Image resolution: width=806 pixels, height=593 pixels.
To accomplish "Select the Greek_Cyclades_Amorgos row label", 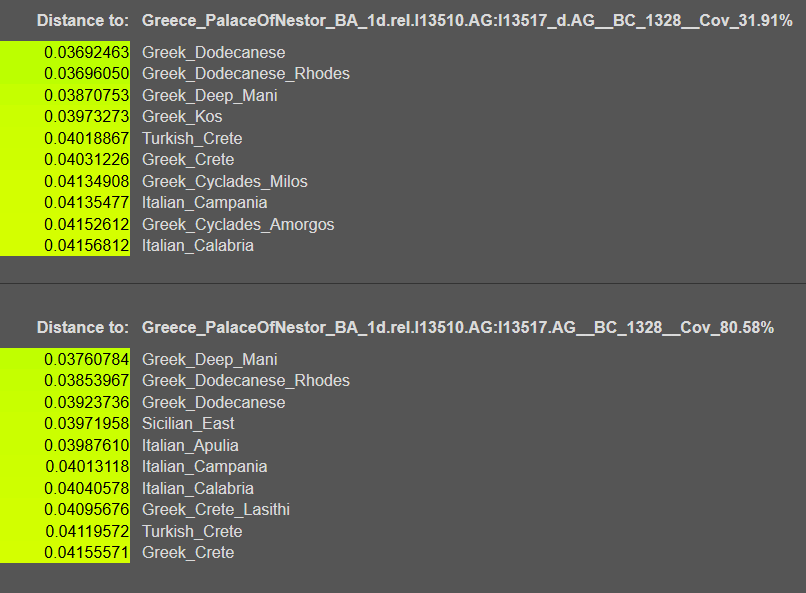I will 238,225.
